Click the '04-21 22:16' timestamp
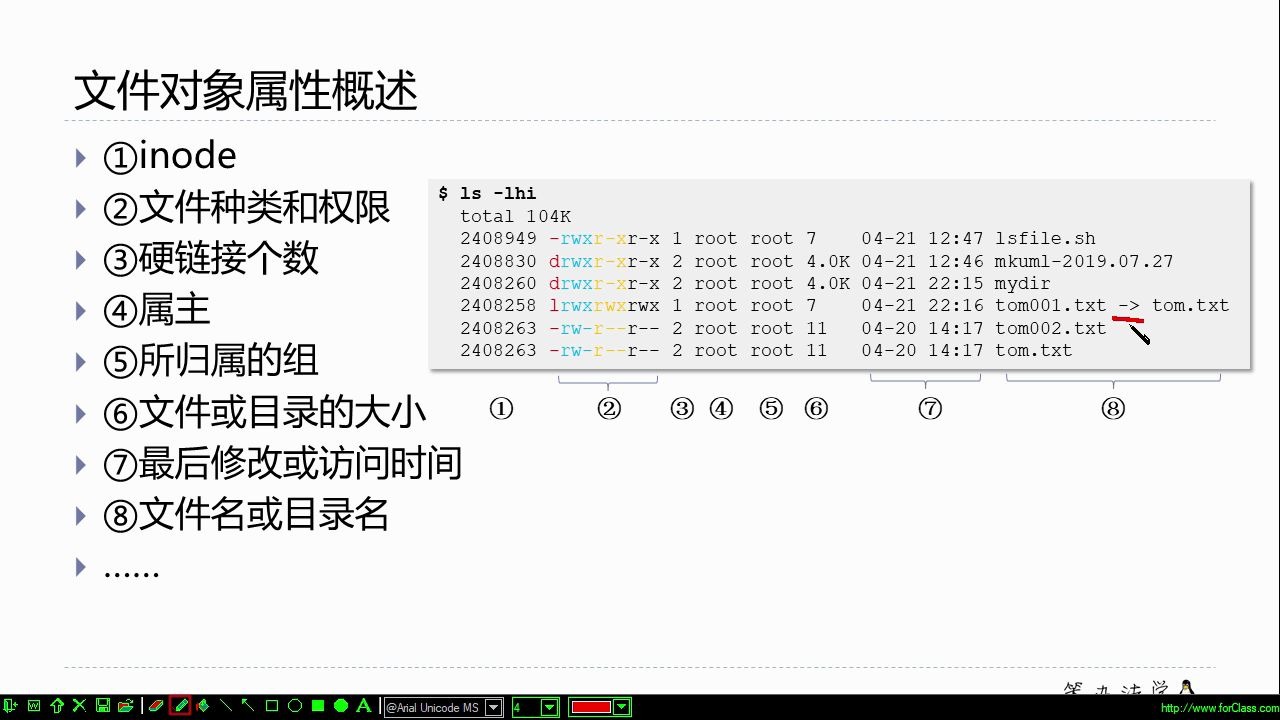The image size is (1280, 720). click(923, 306)
